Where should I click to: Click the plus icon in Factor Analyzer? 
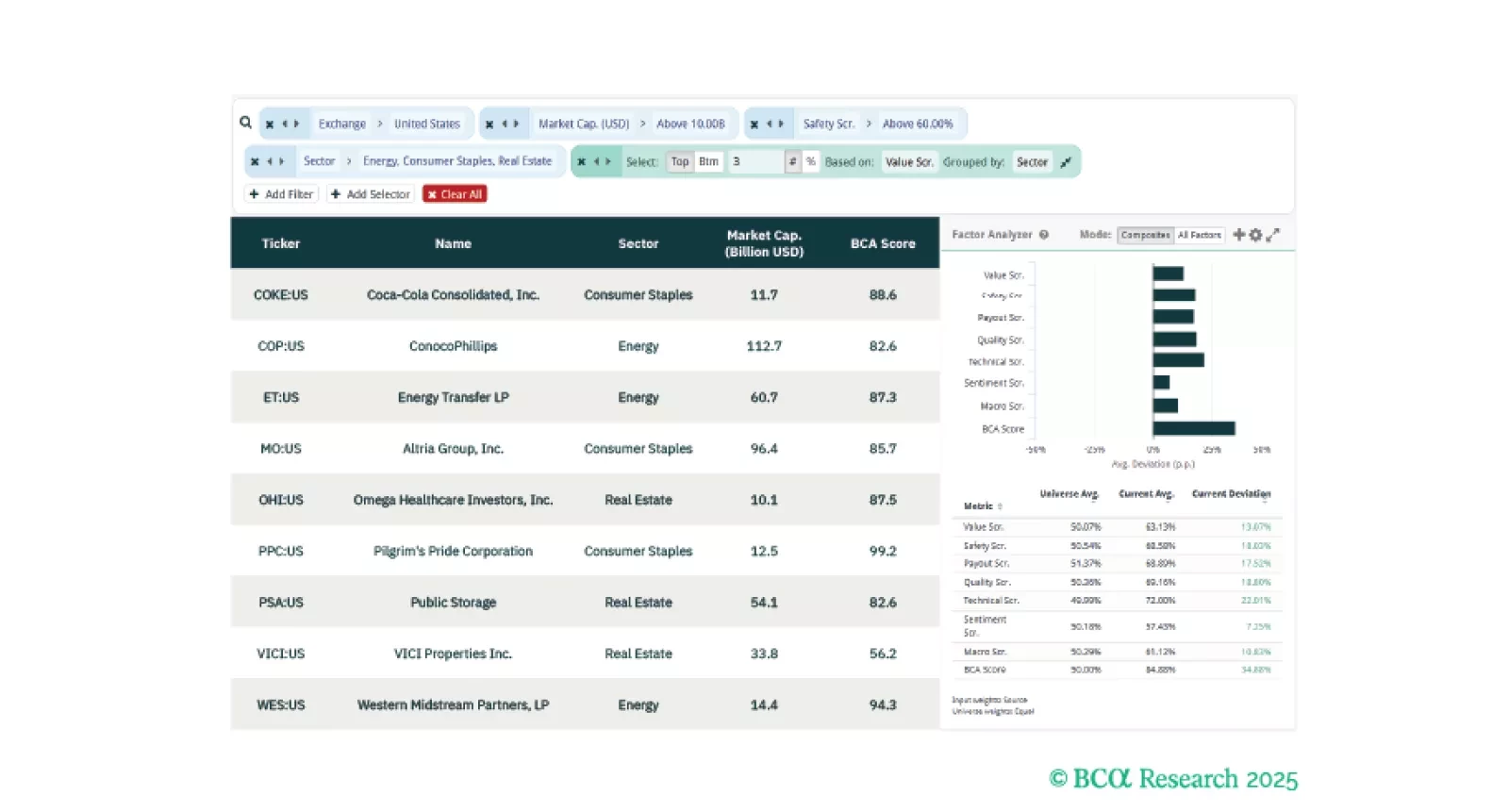(x=1239, y=235)
